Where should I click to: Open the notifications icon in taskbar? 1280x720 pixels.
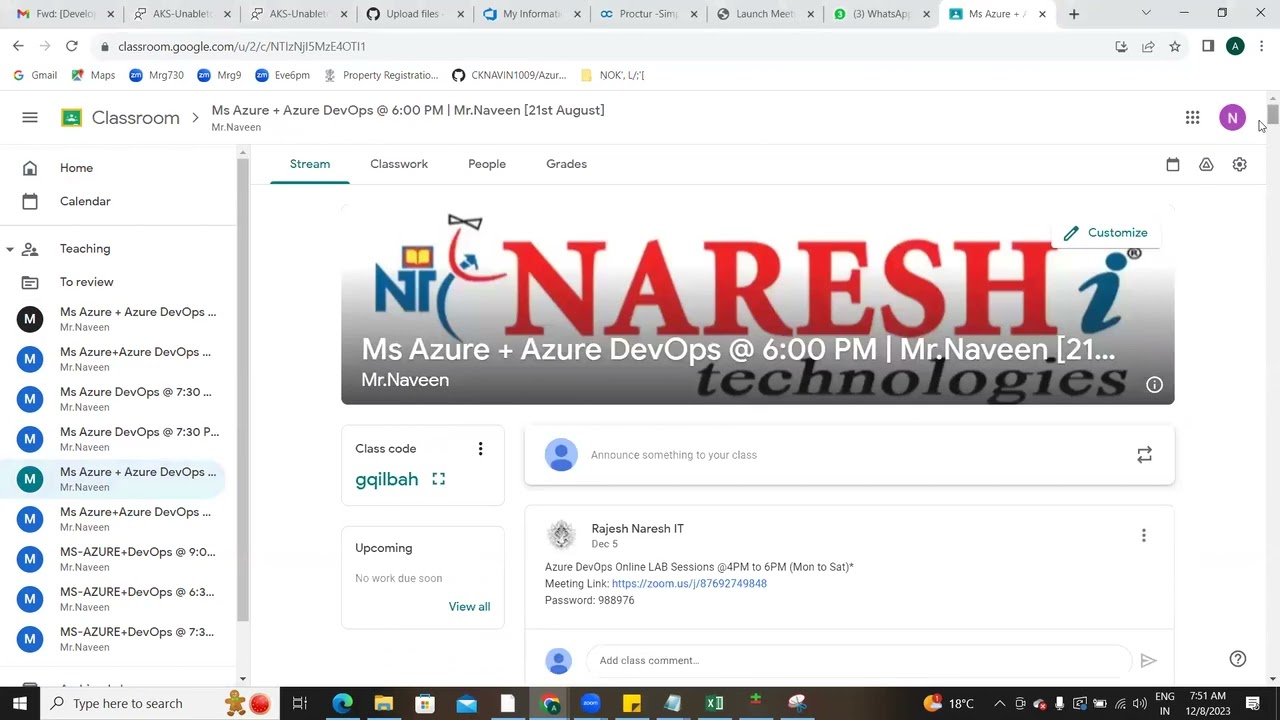coord(1252,703)
